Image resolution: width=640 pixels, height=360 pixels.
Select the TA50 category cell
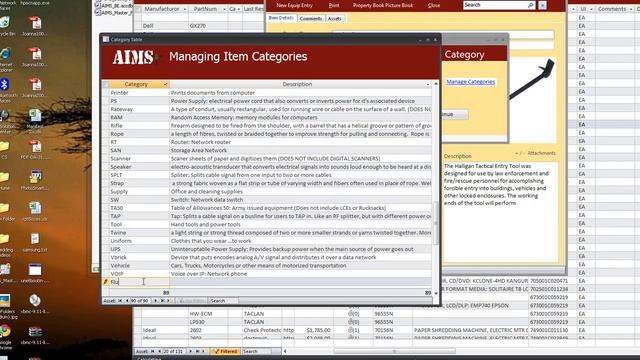point(139,208)
